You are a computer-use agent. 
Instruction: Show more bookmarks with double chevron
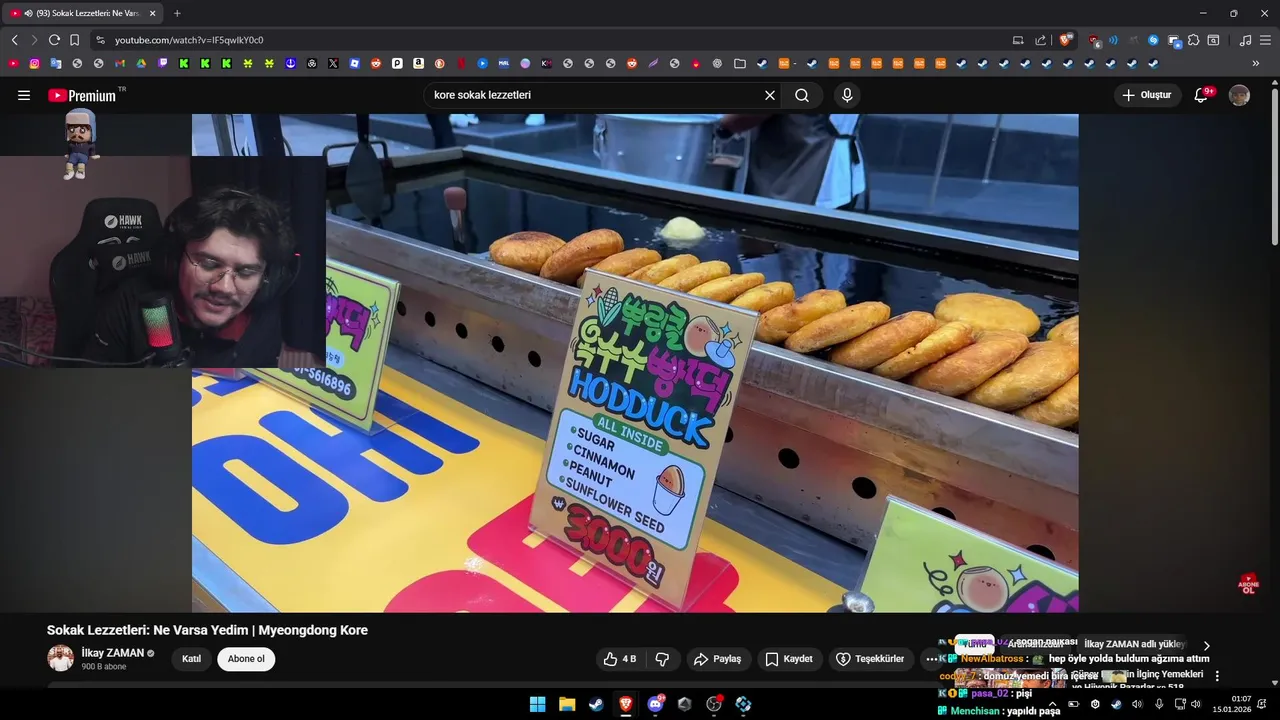pos(1256,63)
